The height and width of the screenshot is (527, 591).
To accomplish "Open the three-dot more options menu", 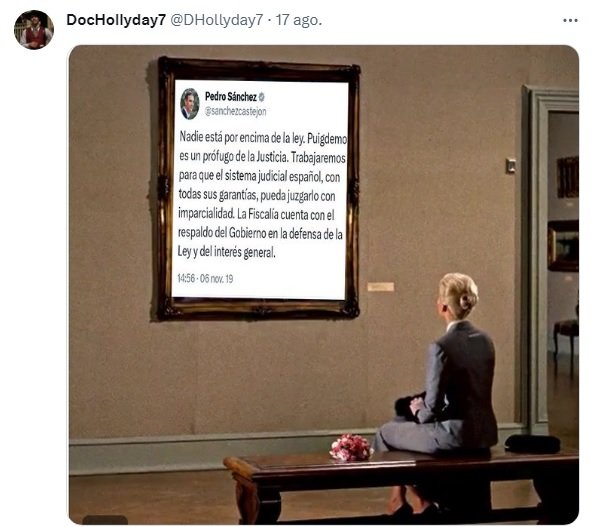I will 570,21.
